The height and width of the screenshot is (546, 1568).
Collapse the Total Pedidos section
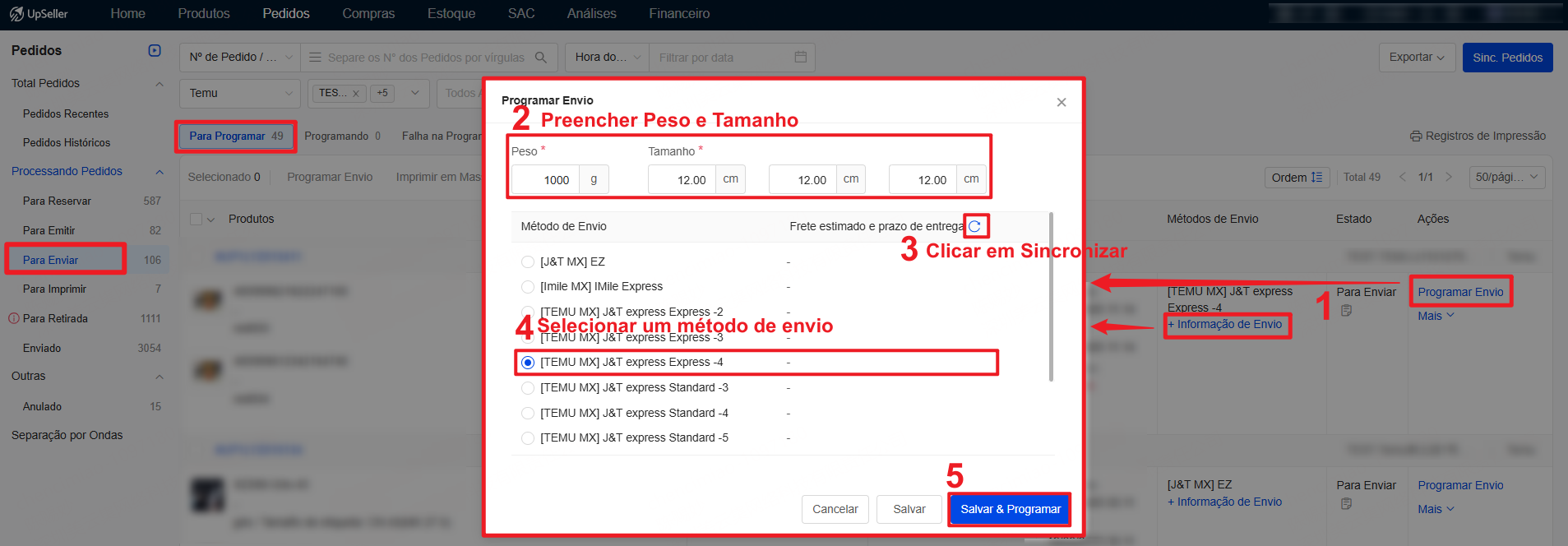tap(160, 84)
